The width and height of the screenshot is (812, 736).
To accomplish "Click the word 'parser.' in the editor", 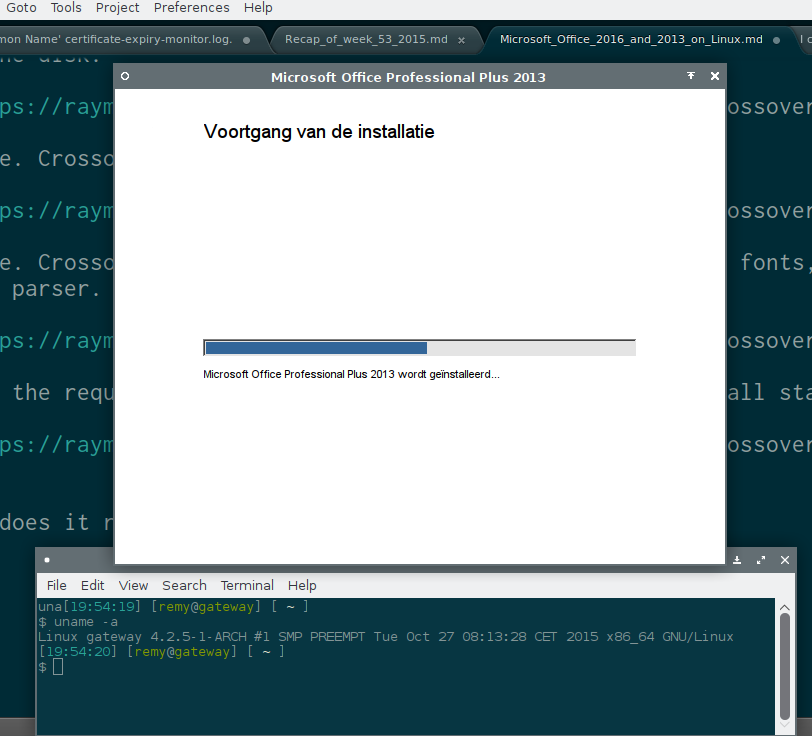I will 55,289.
